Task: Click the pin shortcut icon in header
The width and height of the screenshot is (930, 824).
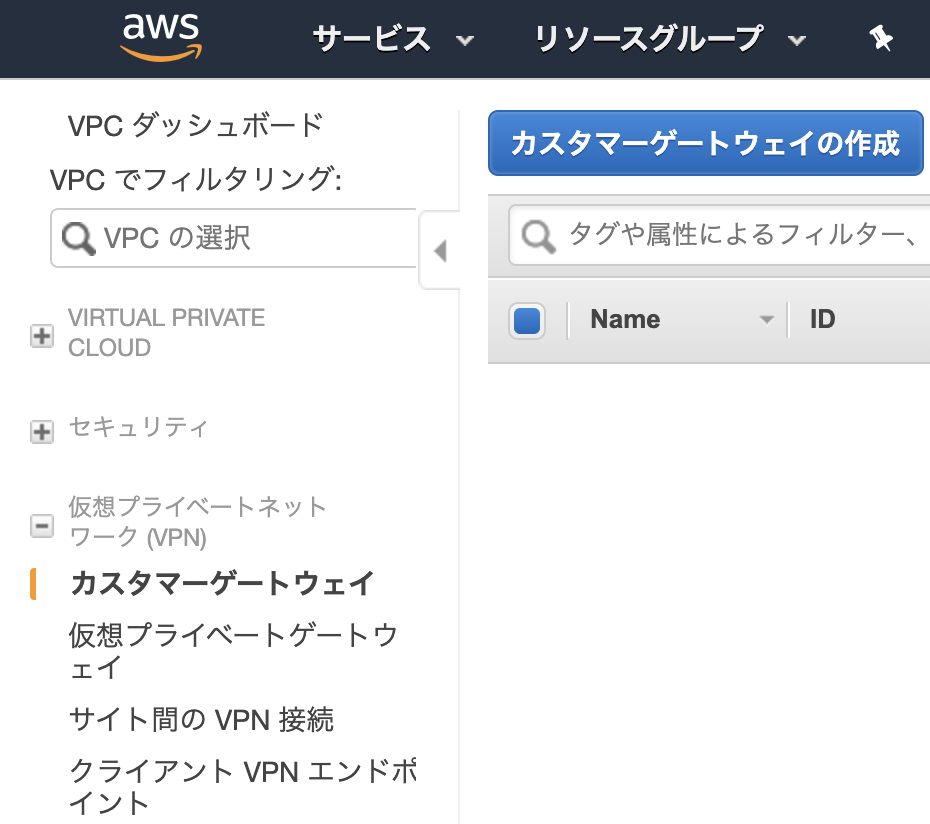Action: pos(881,39)
